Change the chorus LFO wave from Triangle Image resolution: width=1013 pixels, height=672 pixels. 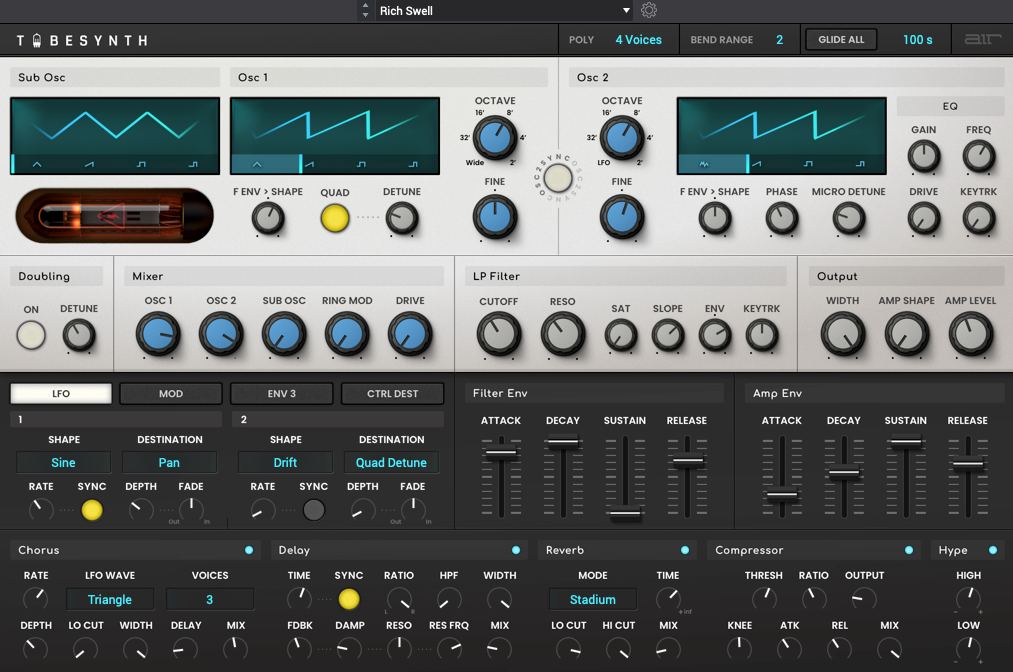109,599
